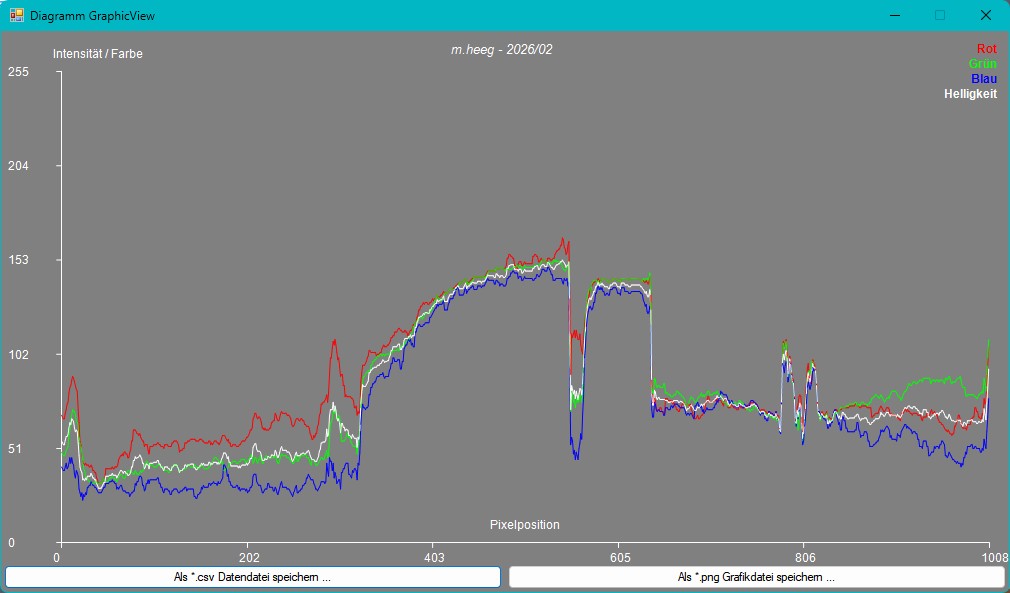The image size is (1010, 593).
Task: Click the Grün legend label
Action: (982, 64)
